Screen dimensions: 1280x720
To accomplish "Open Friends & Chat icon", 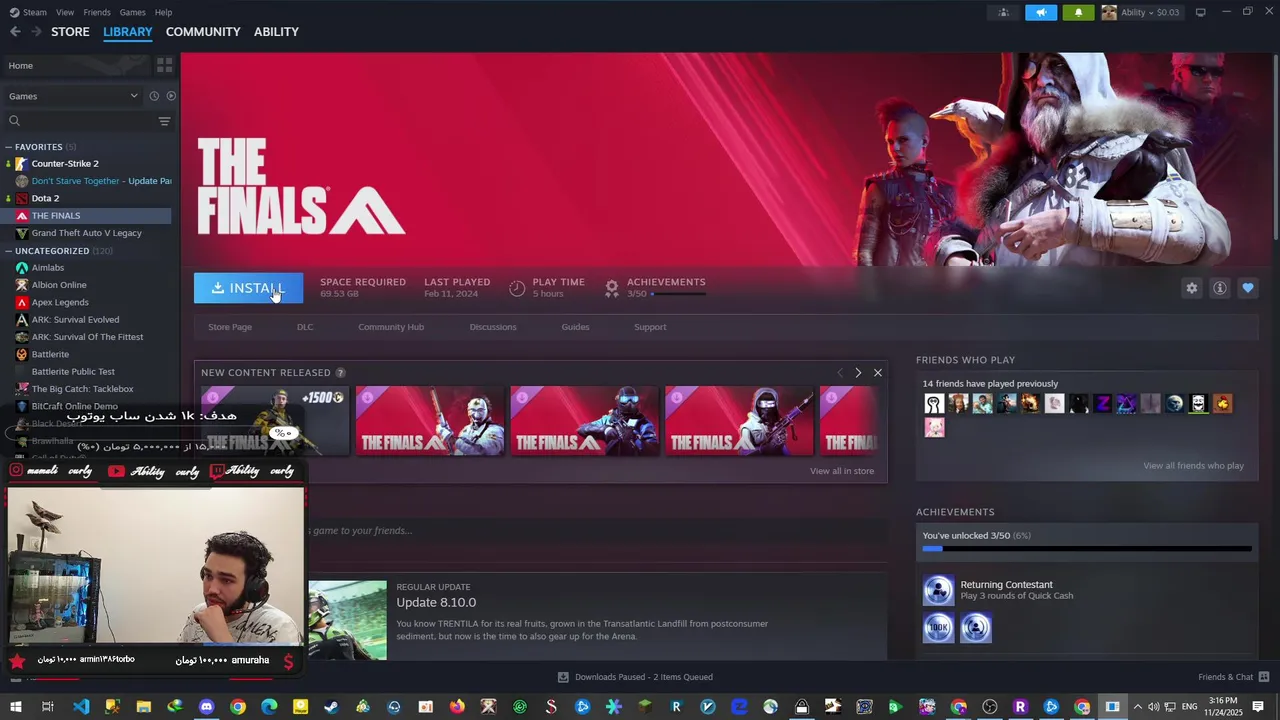I will pos(1264,677).
